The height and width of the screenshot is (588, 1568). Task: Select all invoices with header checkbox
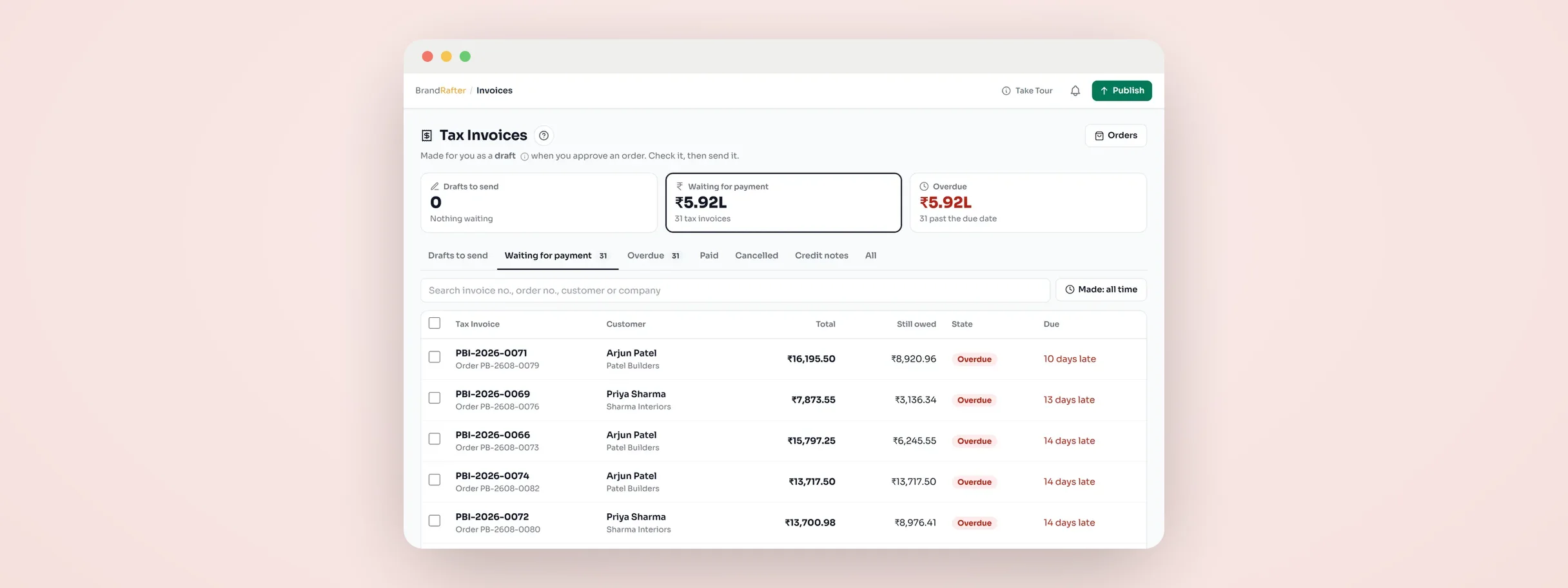pyautogui.click(x=435, y=323)
